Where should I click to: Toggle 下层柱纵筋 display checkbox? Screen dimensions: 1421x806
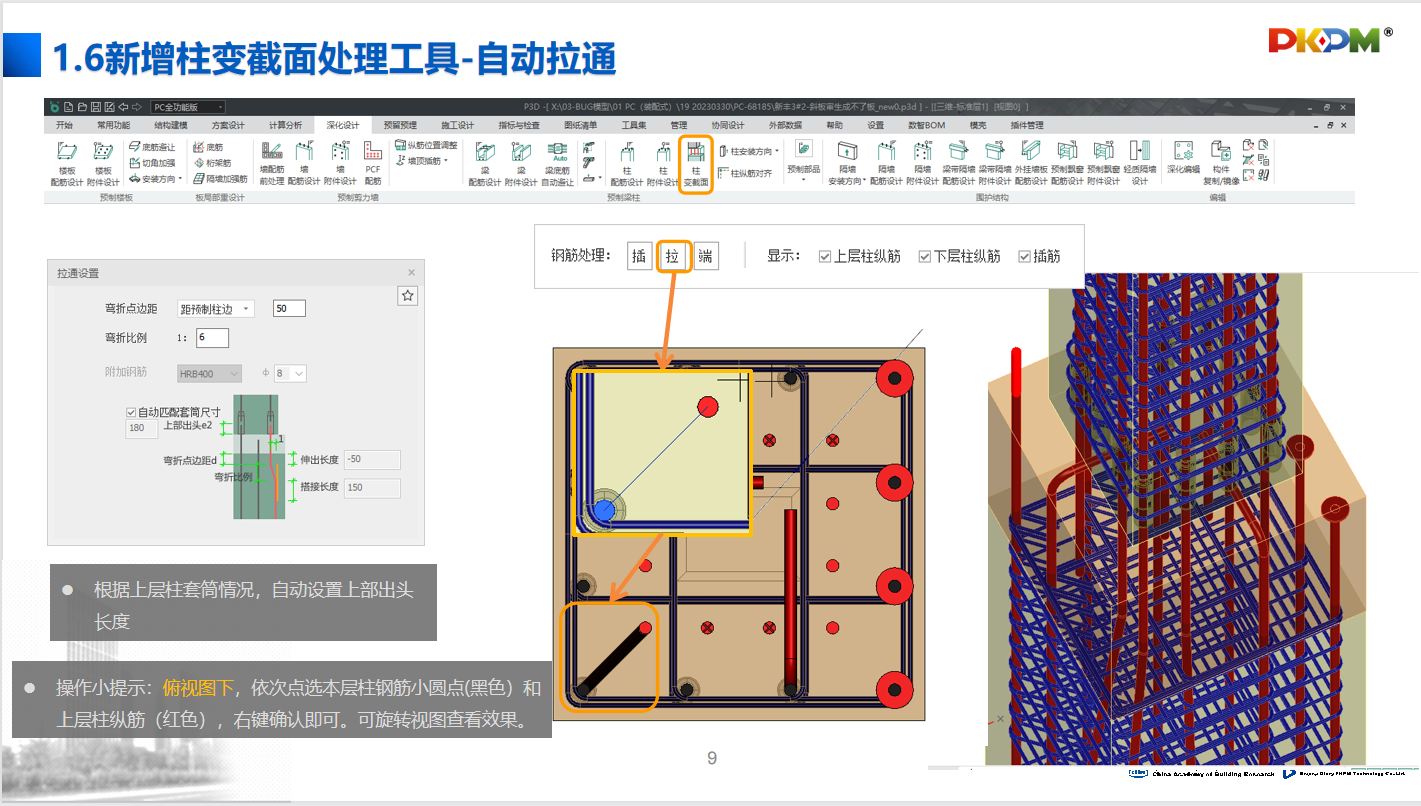[925, 256]
